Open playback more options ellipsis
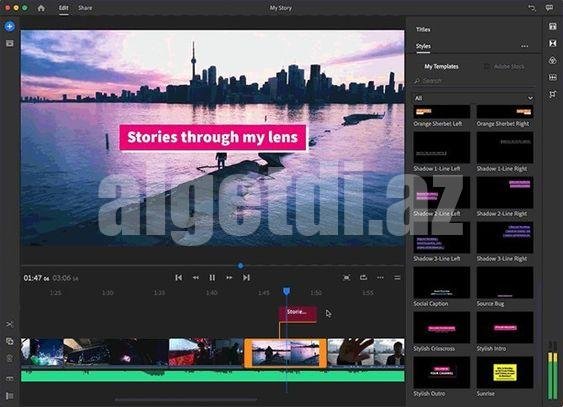The width and height of the screenshot is (563, 407). point(380,277)
